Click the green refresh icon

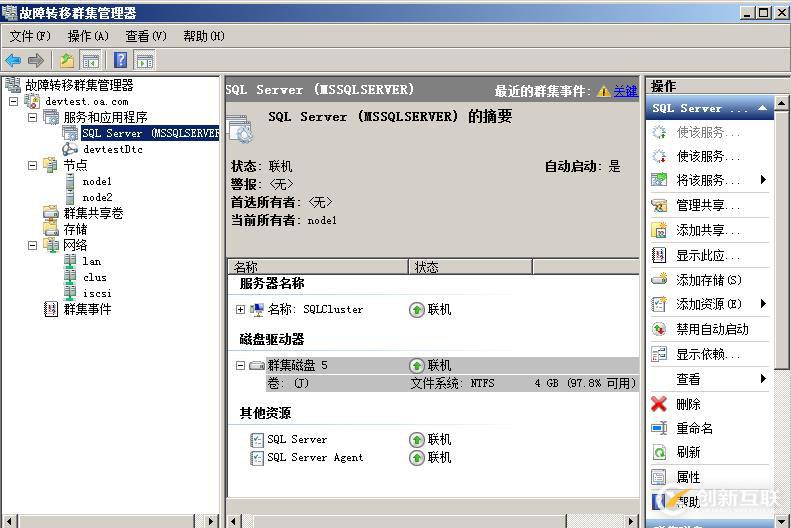659,452
